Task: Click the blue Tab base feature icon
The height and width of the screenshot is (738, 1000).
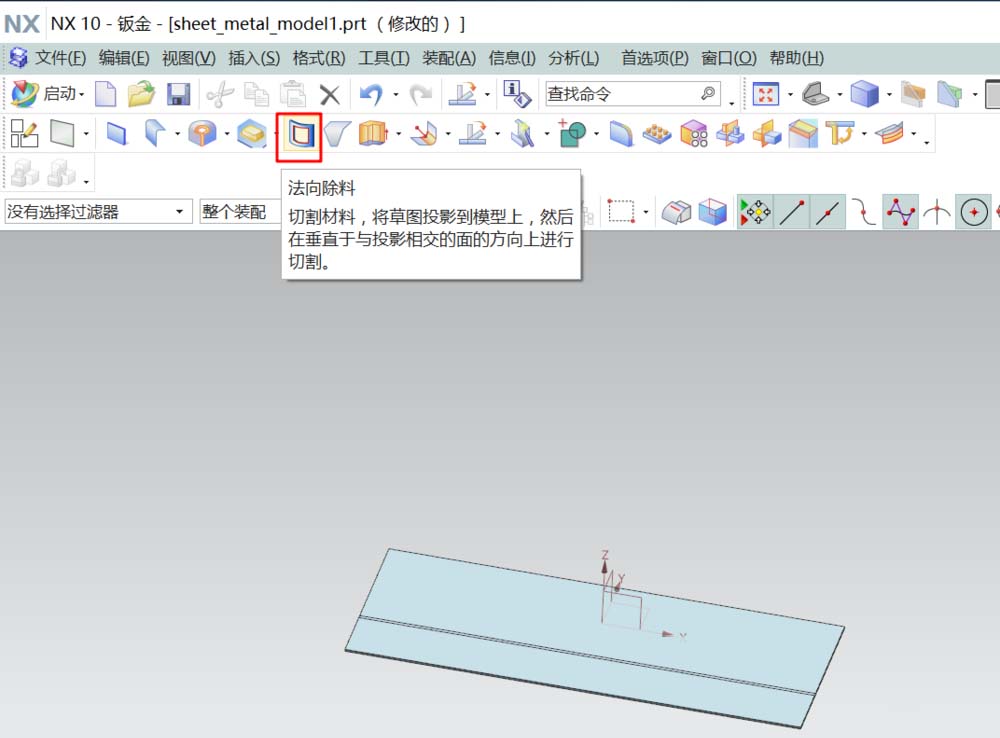Action: 116,134
